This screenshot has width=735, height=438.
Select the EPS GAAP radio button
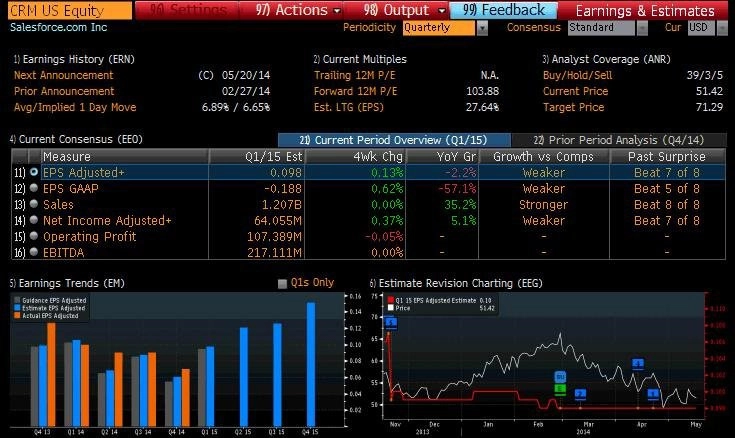tap(34, 188)
